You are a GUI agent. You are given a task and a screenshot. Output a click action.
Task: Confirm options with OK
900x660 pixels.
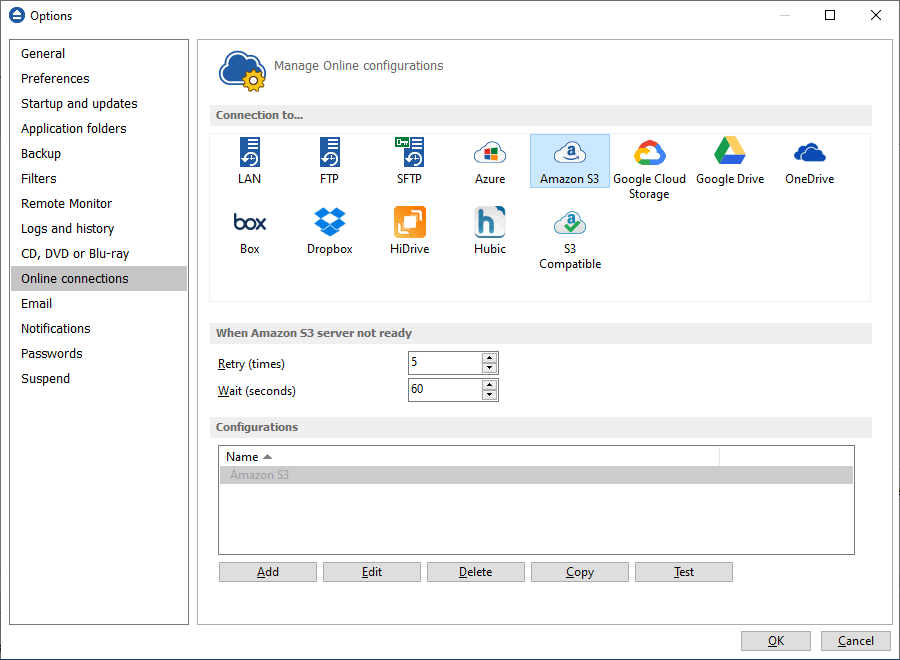pyautogui.click(x=776, y=641)
